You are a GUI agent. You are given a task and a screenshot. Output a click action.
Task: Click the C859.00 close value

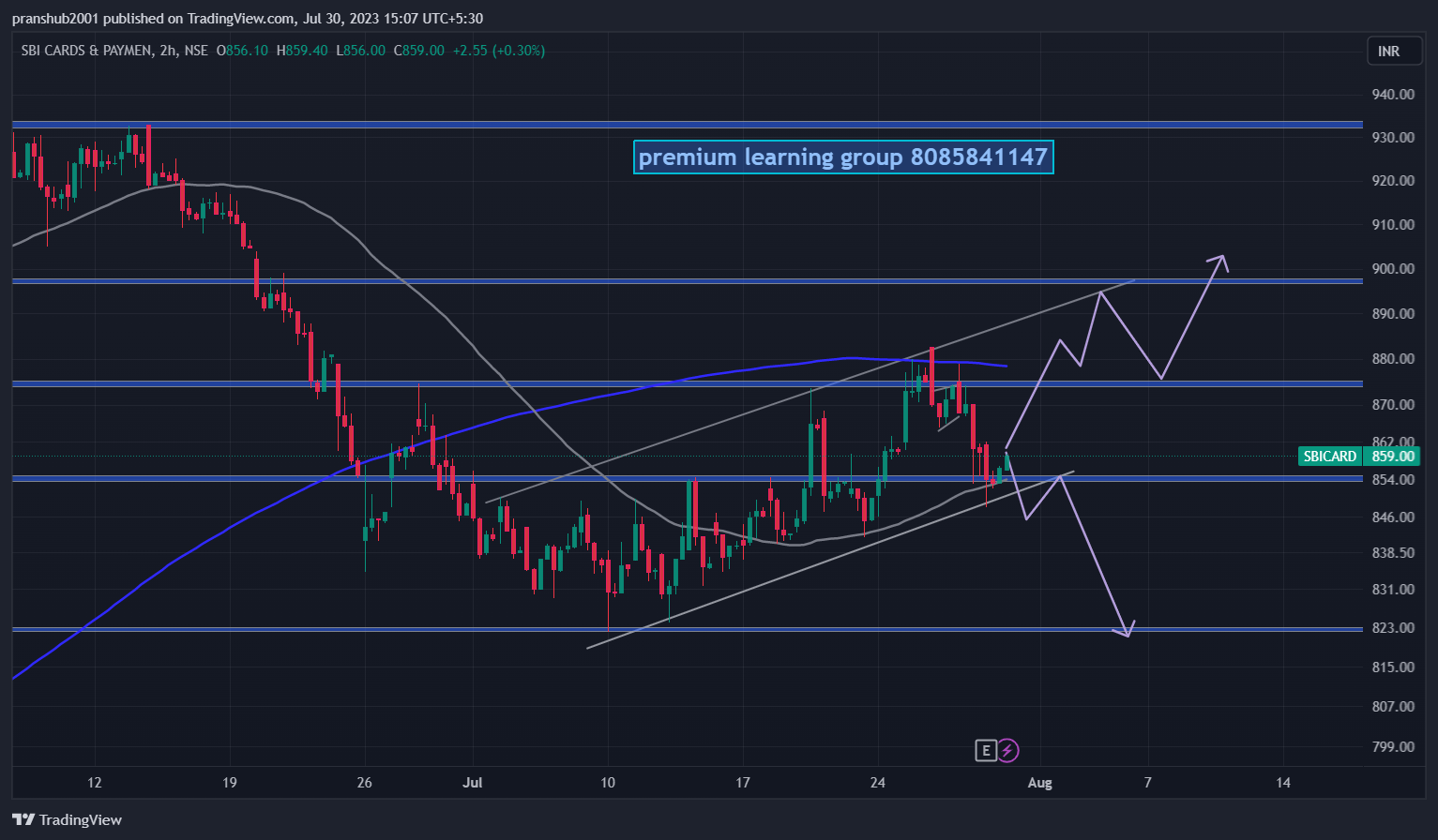[x=418, y=51]
